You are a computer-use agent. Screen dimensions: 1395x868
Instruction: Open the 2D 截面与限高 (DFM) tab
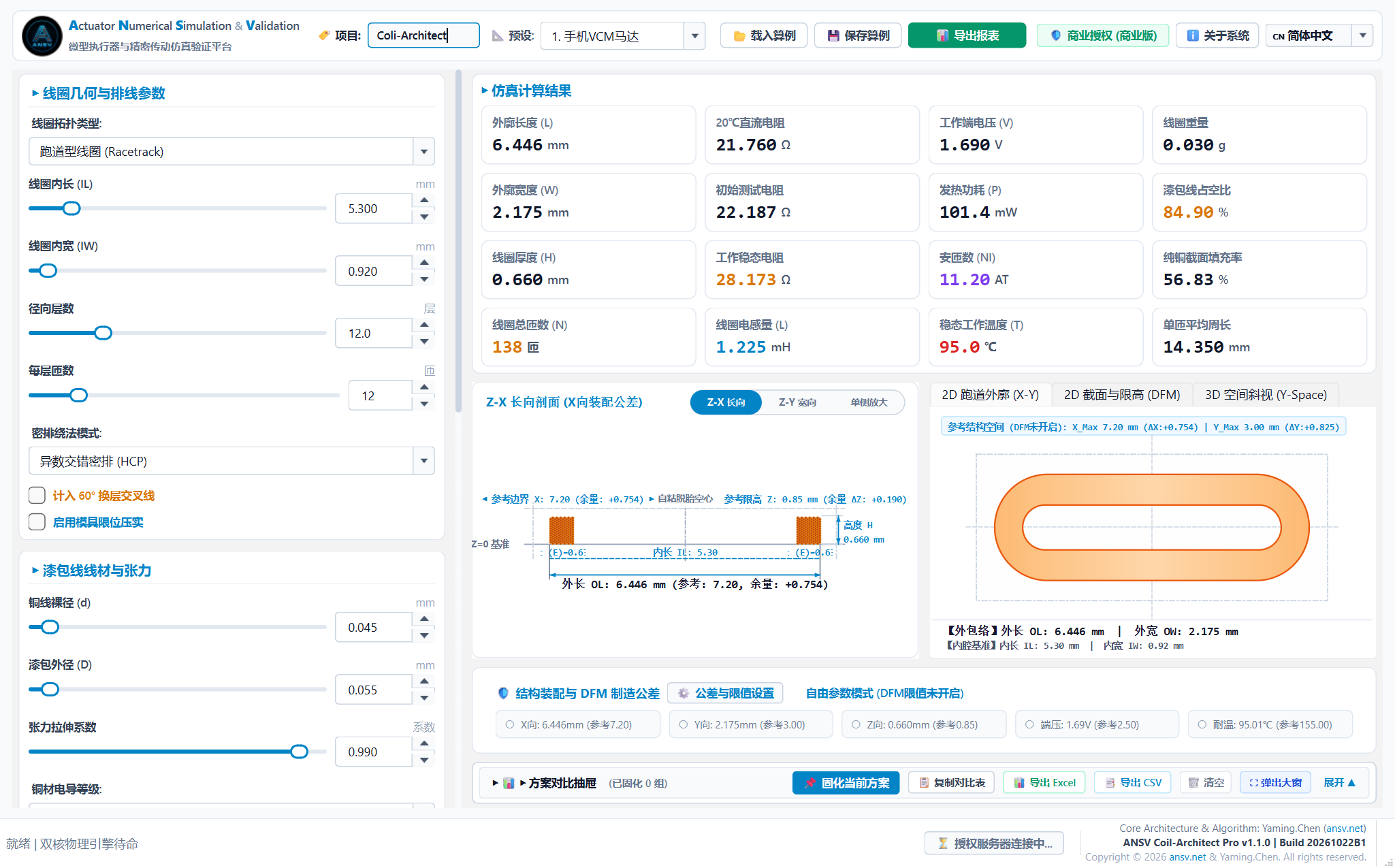coord(1122,395)
